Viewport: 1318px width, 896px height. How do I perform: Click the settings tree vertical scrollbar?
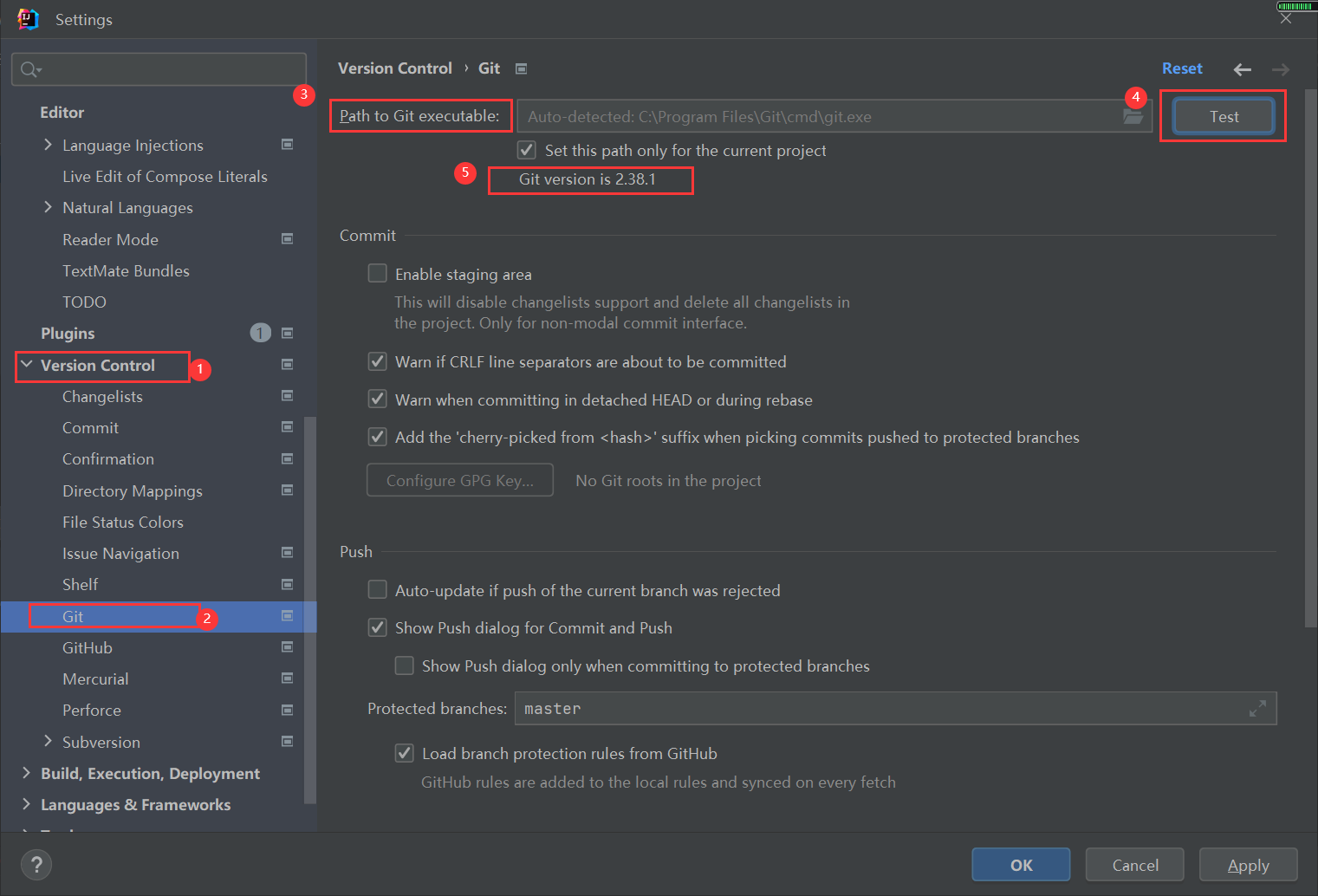pos(309,609)
